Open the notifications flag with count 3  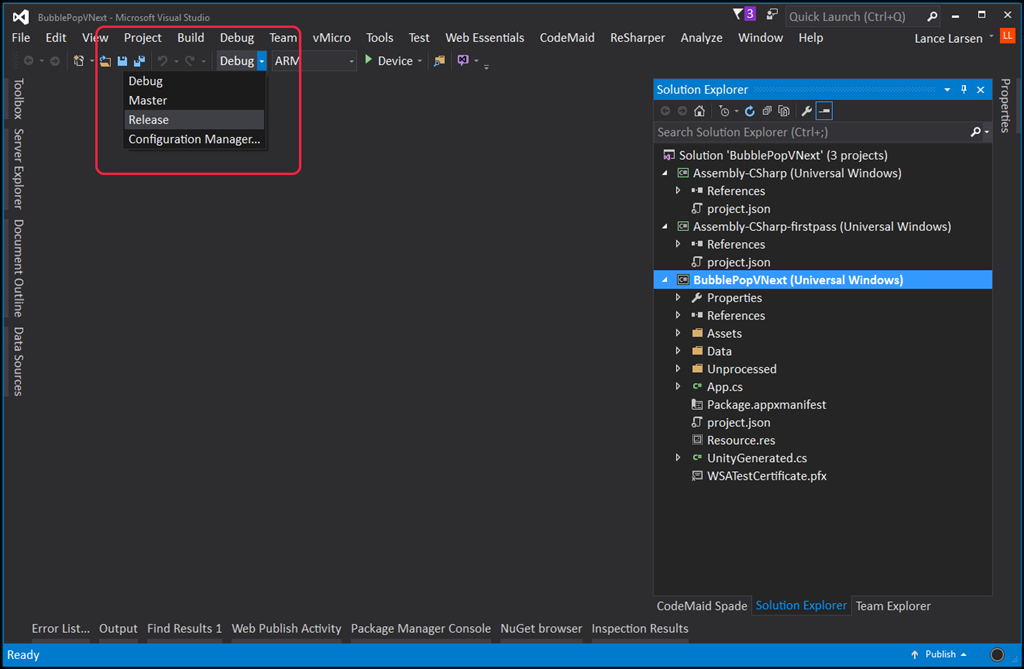point(744,14)
